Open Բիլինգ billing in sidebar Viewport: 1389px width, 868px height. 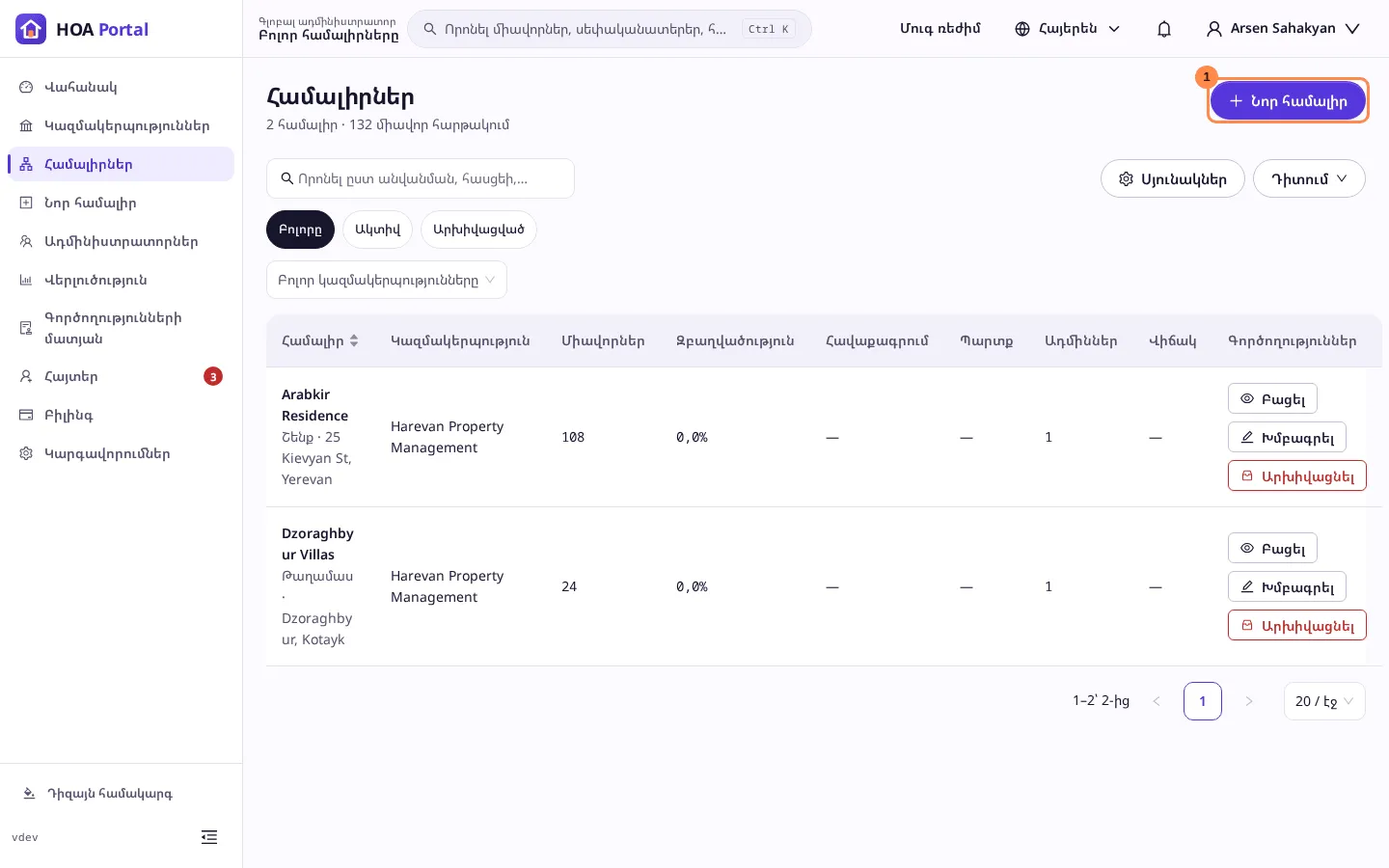coord(121,415)
